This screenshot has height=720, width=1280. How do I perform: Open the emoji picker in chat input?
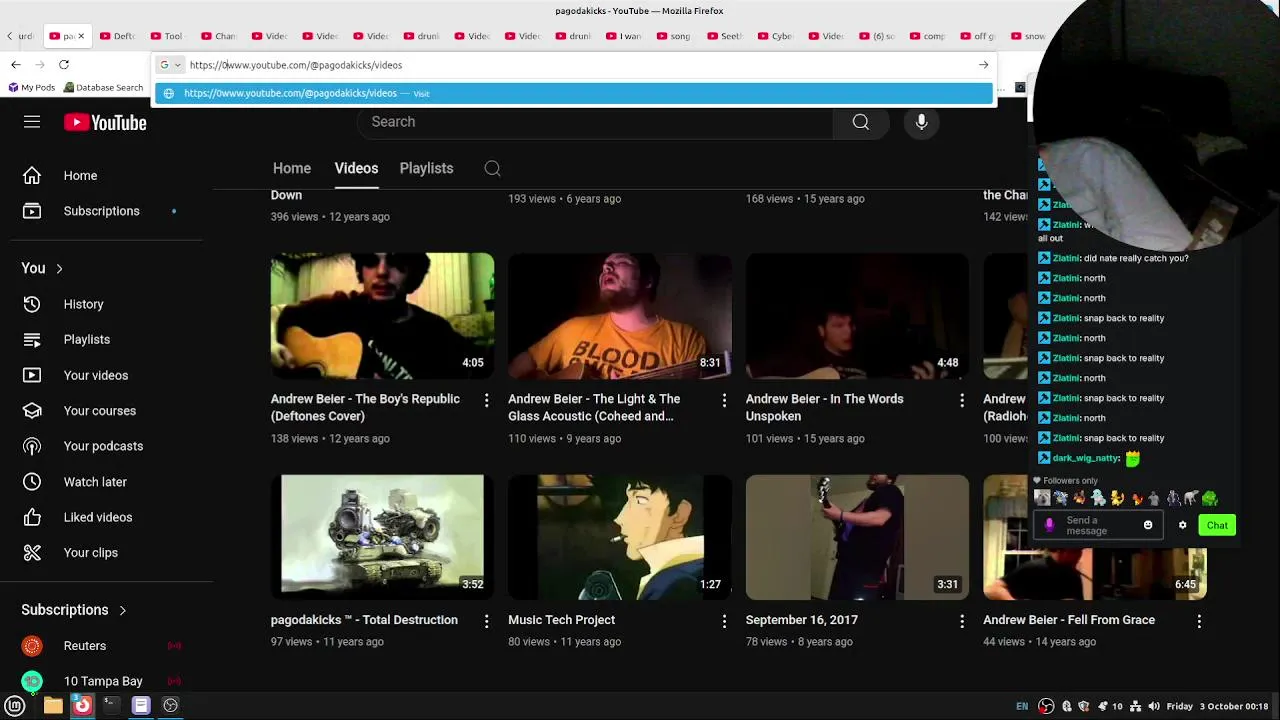pyautogui.click(x=1148, y=525)
